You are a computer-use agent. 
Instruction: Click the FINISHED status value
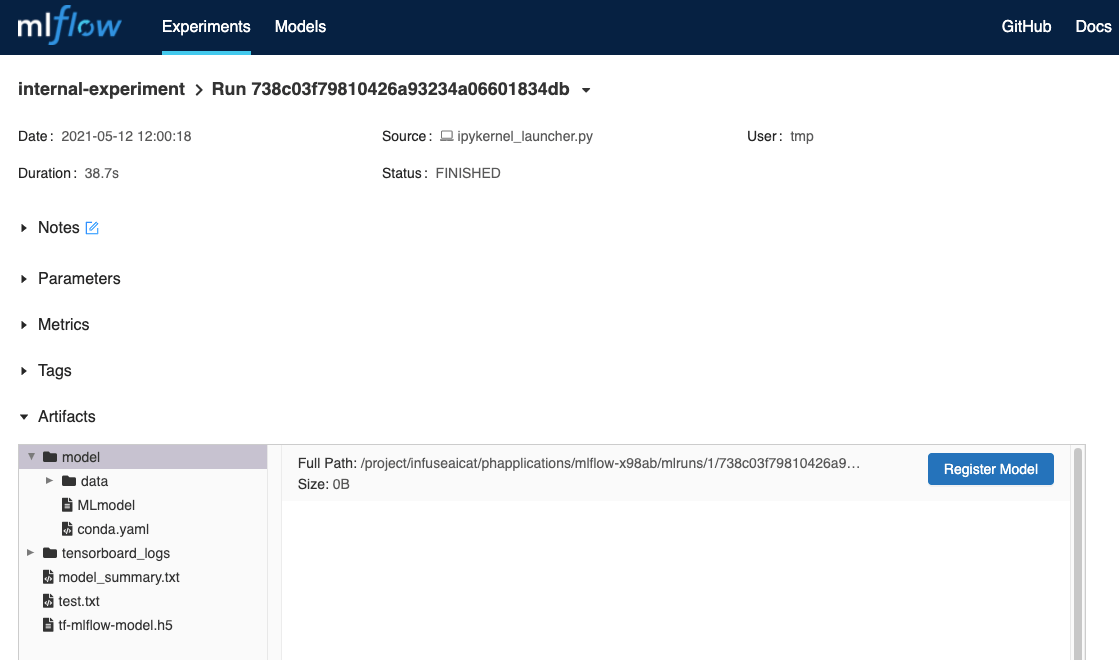click(468, 173)
